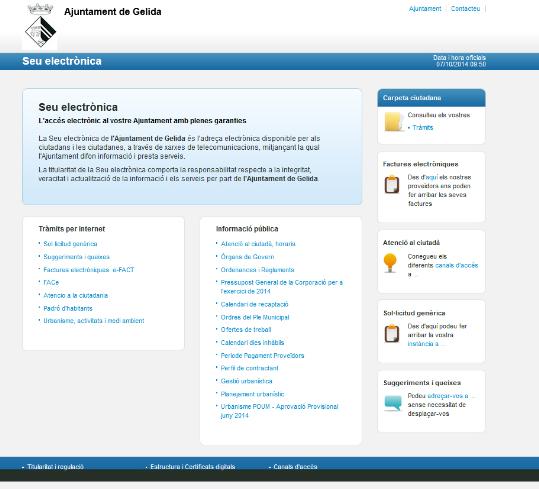This screenshot has height=489, width=539.
Task: Click the Ajuntament de Gelida coat of arms logo
Action: (40, 26)
